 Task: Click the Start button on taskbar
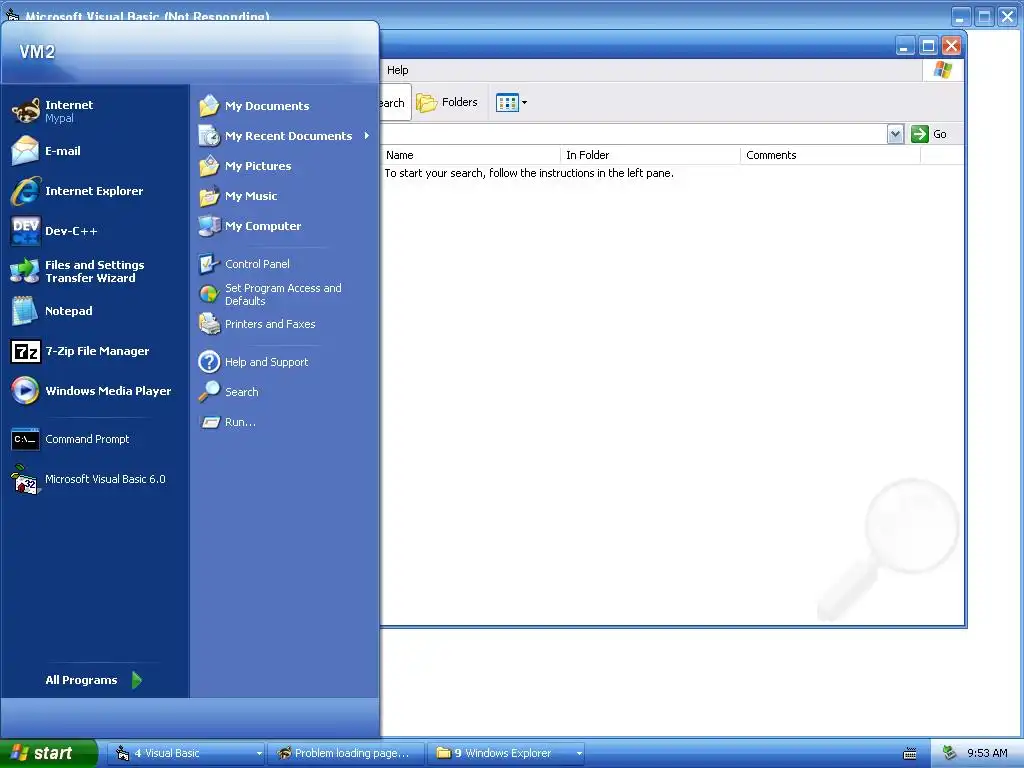(48, 753)
